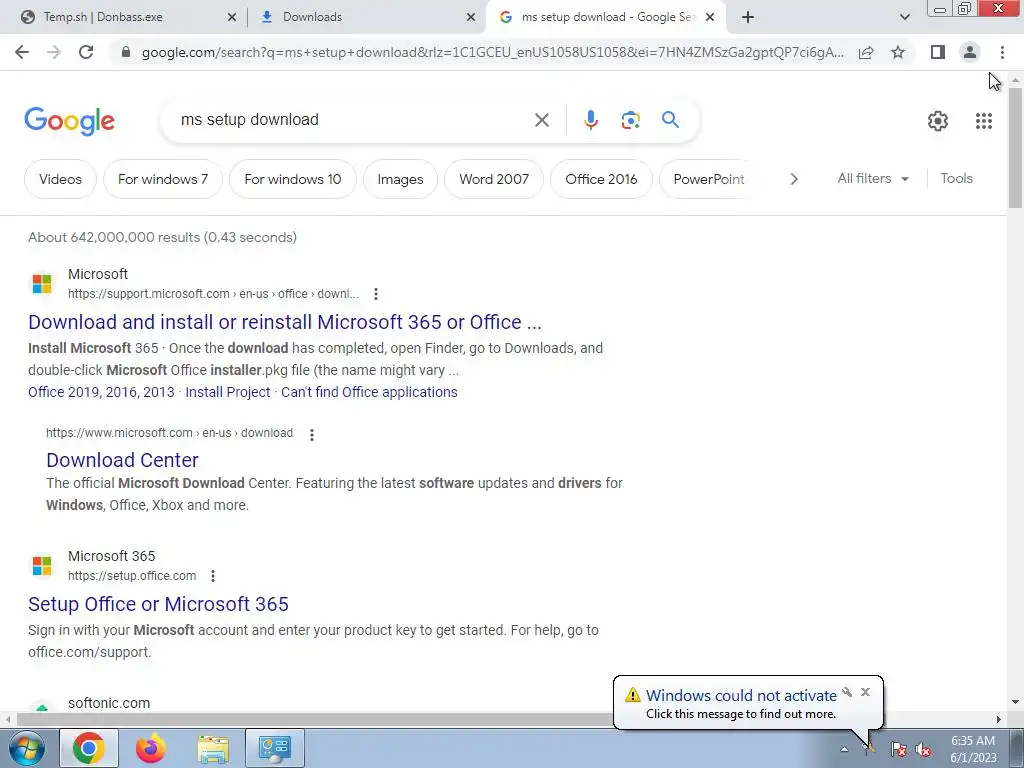This screenshot has height=768, width=1024.
Task: Open the Download Center result
Action: tap(122, 460)
